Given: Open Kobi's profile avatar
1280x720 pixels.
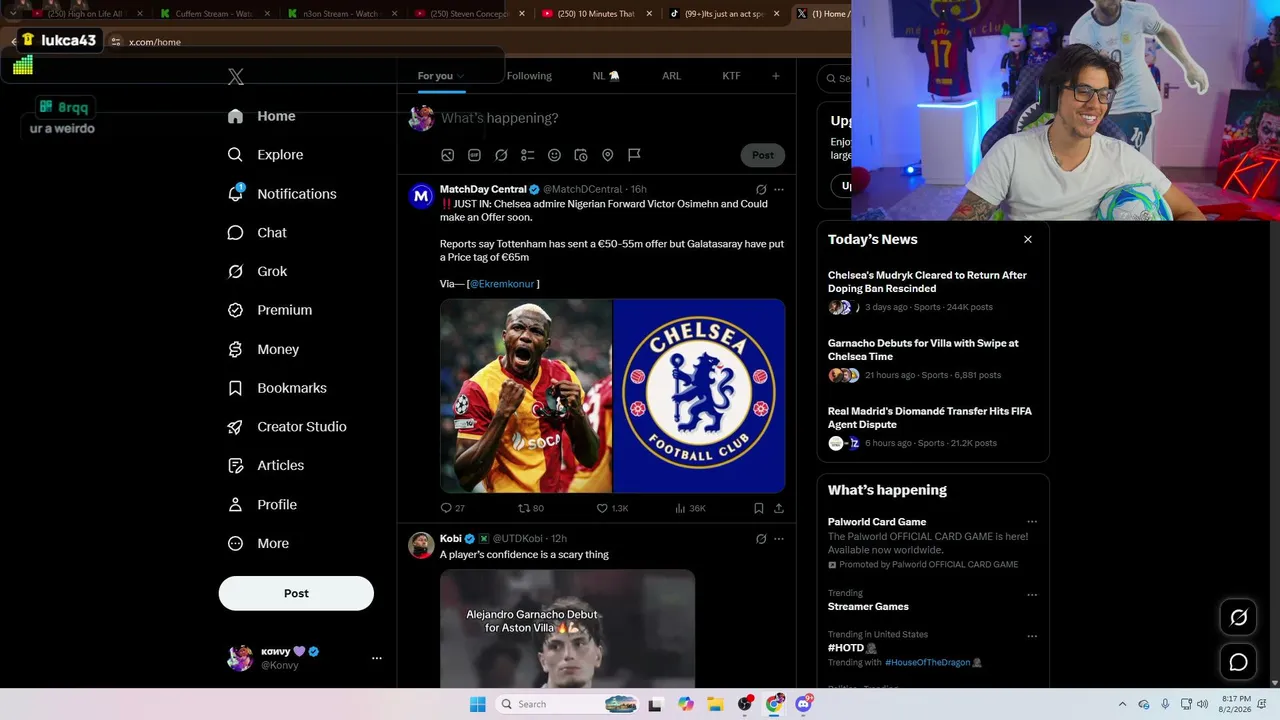Looking at the screenshot, I should click(421, 545).
